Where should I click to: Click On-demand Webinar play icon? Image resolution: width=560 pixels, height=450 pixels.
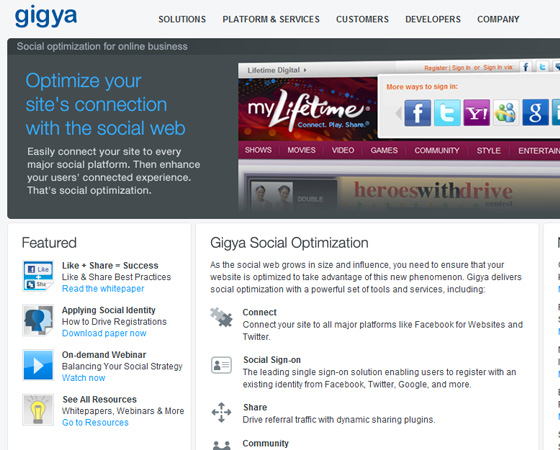point(38,365)
